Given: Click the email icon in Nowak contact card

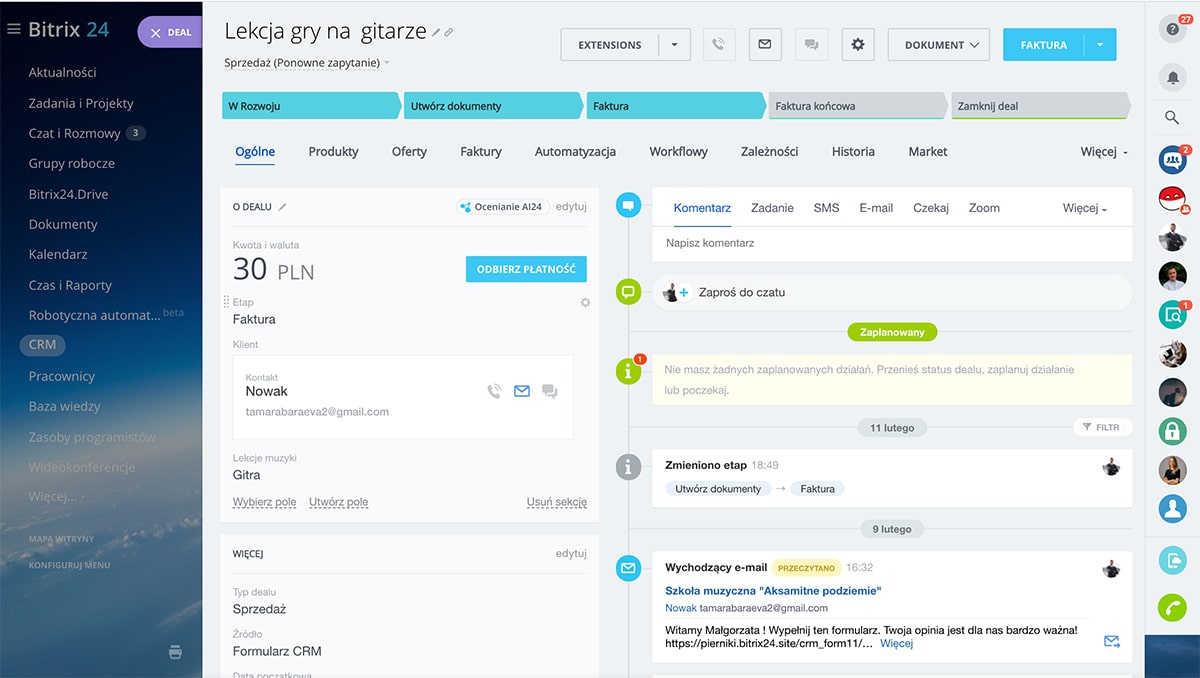Looking at the screenshot, I should pyautogui.click(x=521, y=392).
